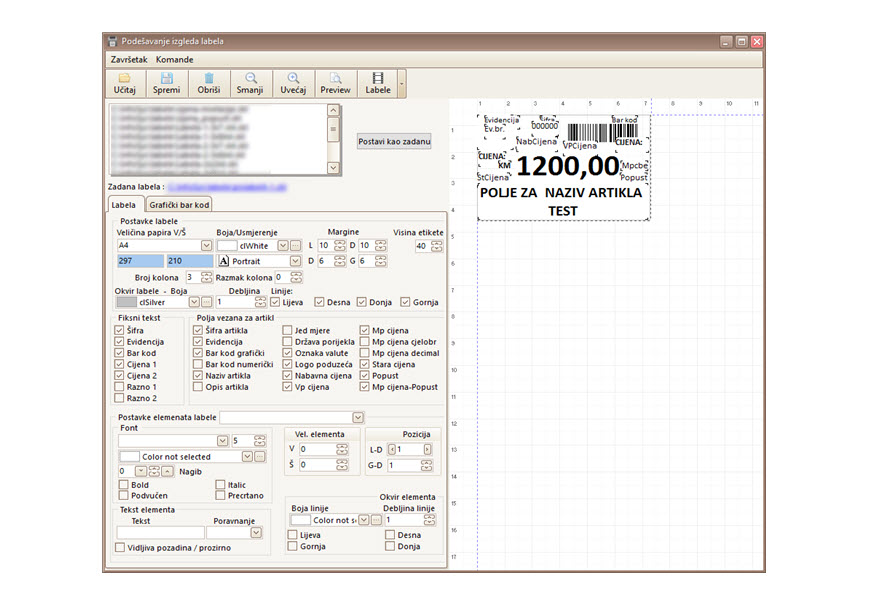Image resolution: width=870 pixels, height=589 pixels.
Task: Click the Tekst element input field
Action: coord(161,533)
